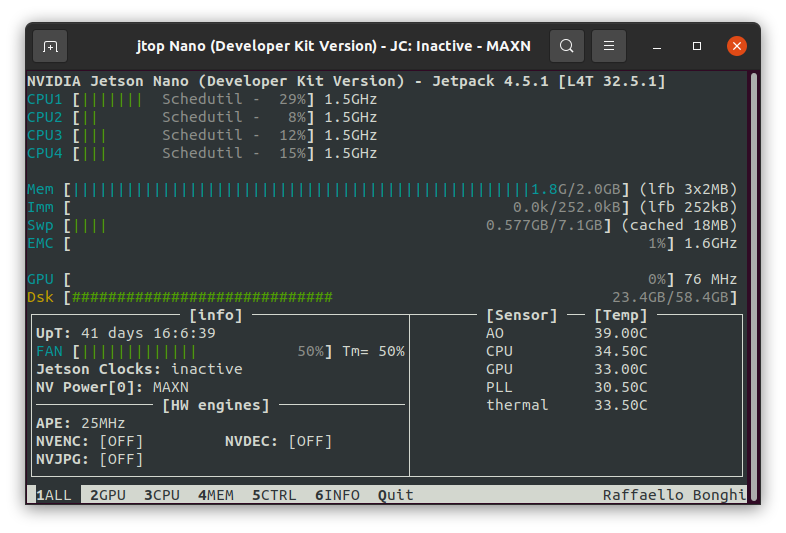
Task: Click the AO sensor row
Action: pyautogui.click(x=566, y=333)
